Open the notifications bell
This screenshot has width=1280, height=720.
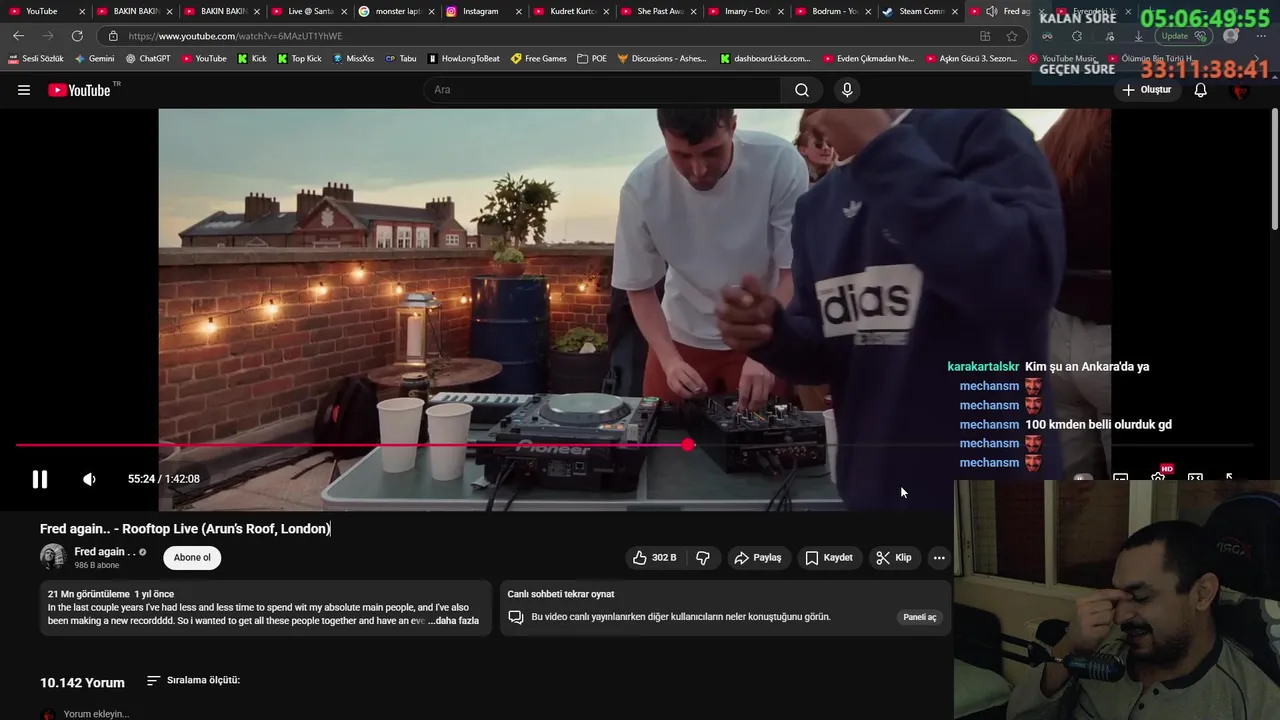coord(1201,90)
